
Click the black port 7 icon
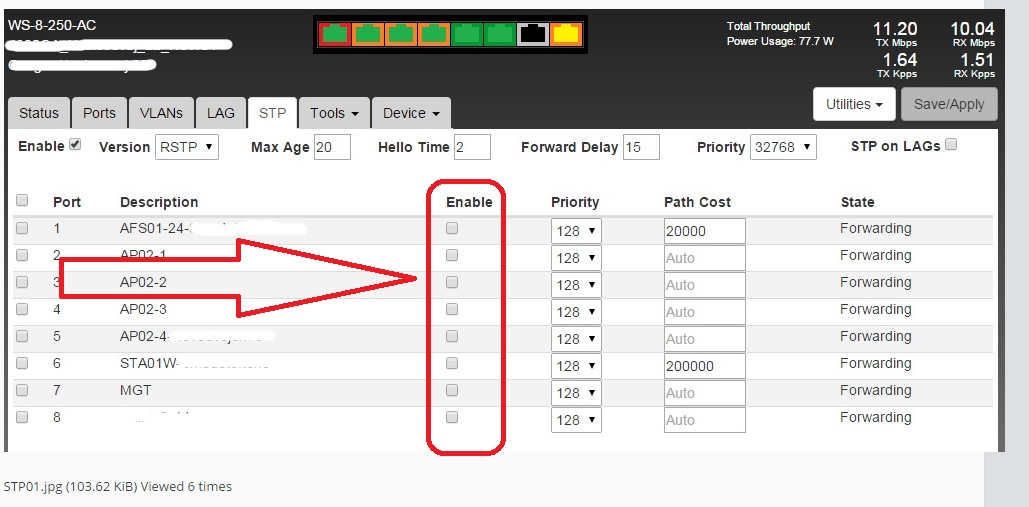pyautogui.click(x=532, y=34)
